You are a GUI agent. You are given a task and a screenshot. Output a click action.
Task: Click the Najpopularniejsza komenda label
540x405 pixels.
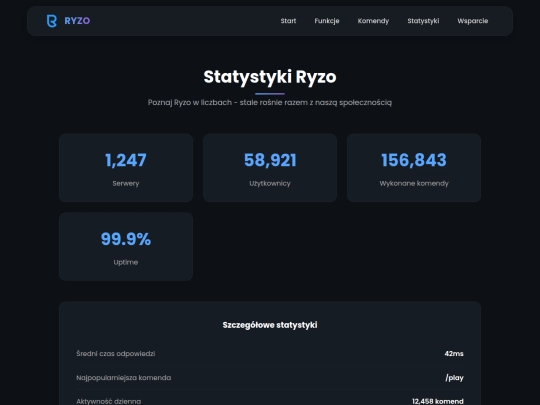click(x=124, y=378)
